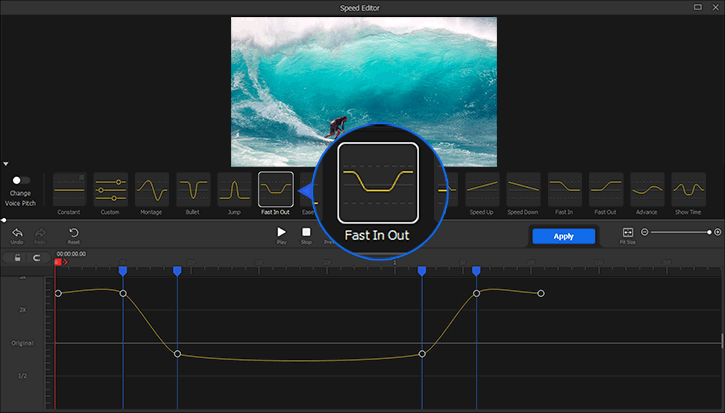Click the Fit Size icon
725x413 pixels.
click(627, 232)
